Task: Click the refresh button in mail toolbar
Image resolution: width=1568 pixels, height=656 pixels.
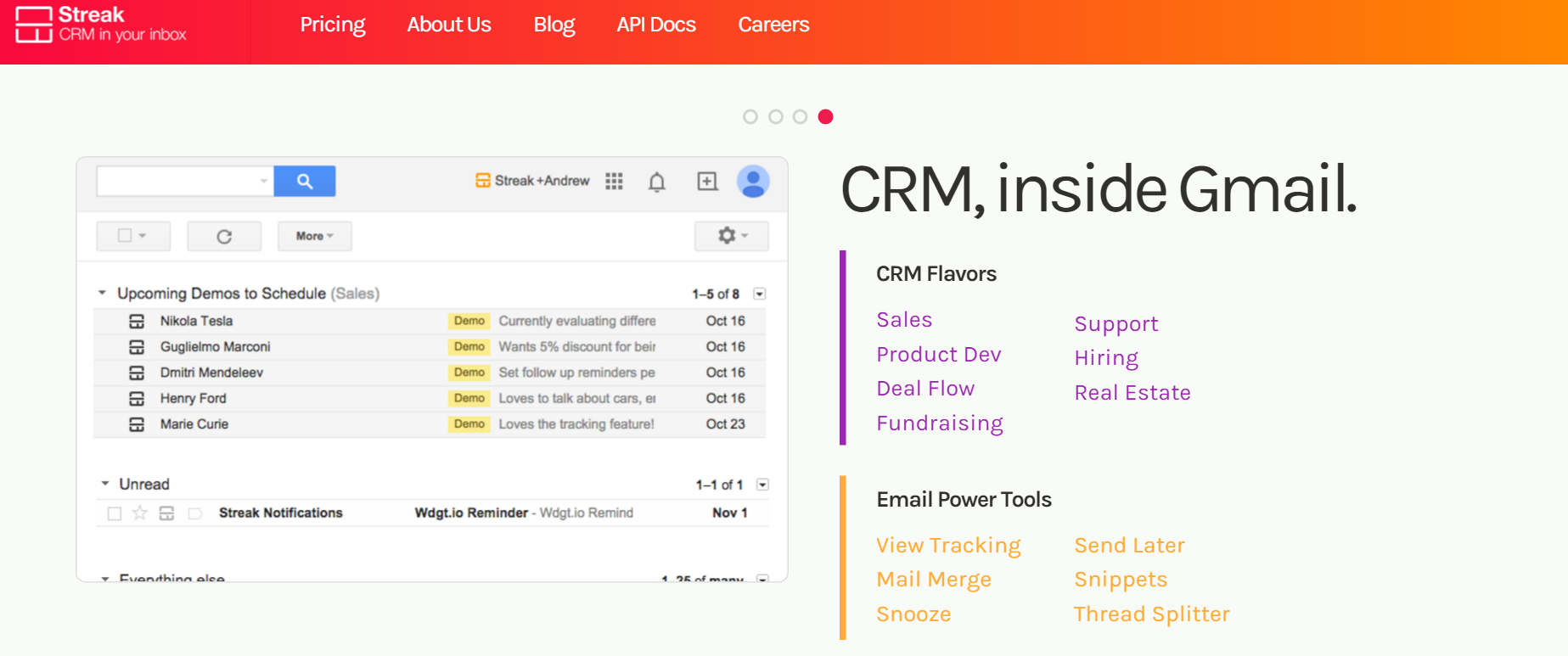Action: [x=224, y=236]
